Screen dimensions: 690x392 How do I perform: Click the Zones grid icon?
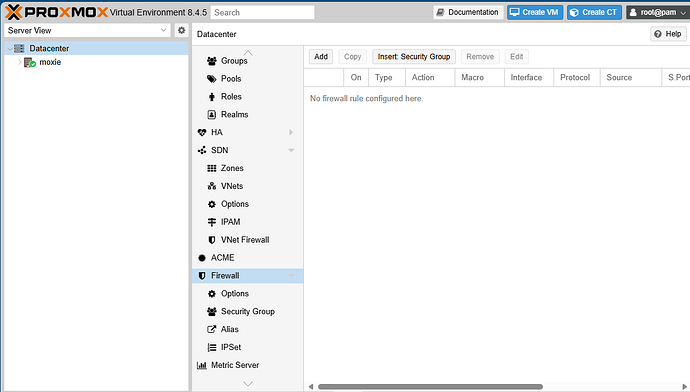point(212,168)
